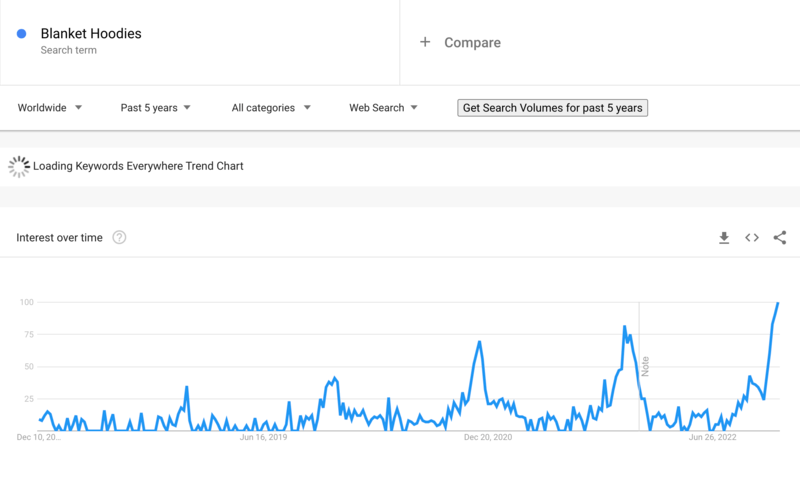Click the Jun 16, 2019 axis label
This screenshot has height=489, width=800.
263,437
